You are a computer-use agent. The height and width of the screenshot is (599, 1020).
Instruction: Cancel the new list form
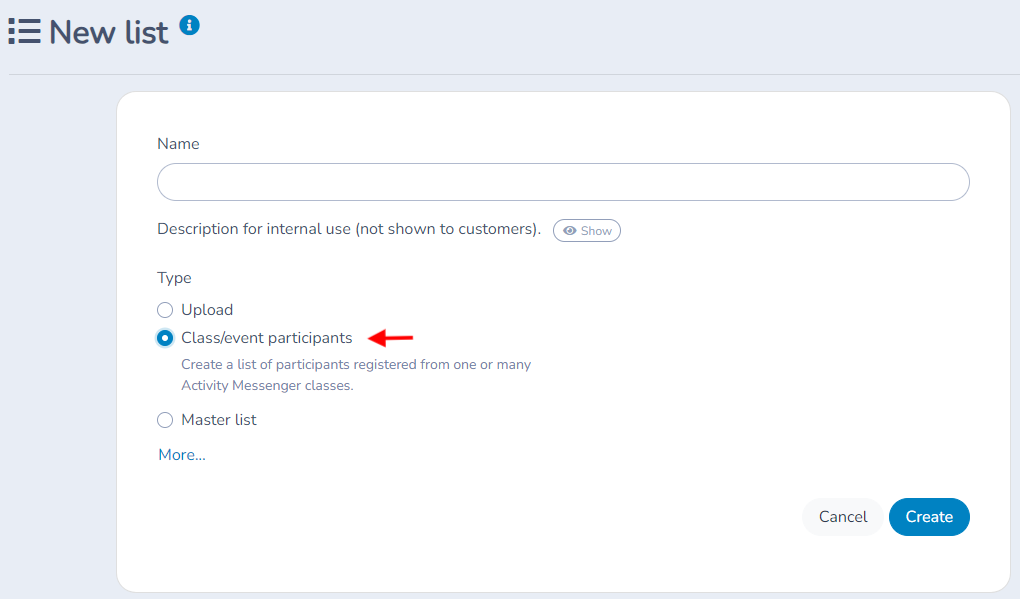(x=843, y=517)
